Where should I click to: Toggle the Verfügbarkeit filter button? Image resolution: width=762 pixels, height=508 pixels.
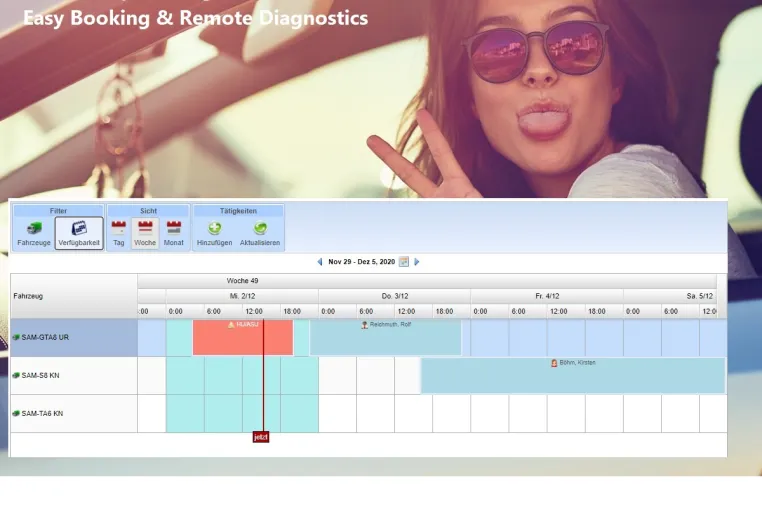pos(79,233)
